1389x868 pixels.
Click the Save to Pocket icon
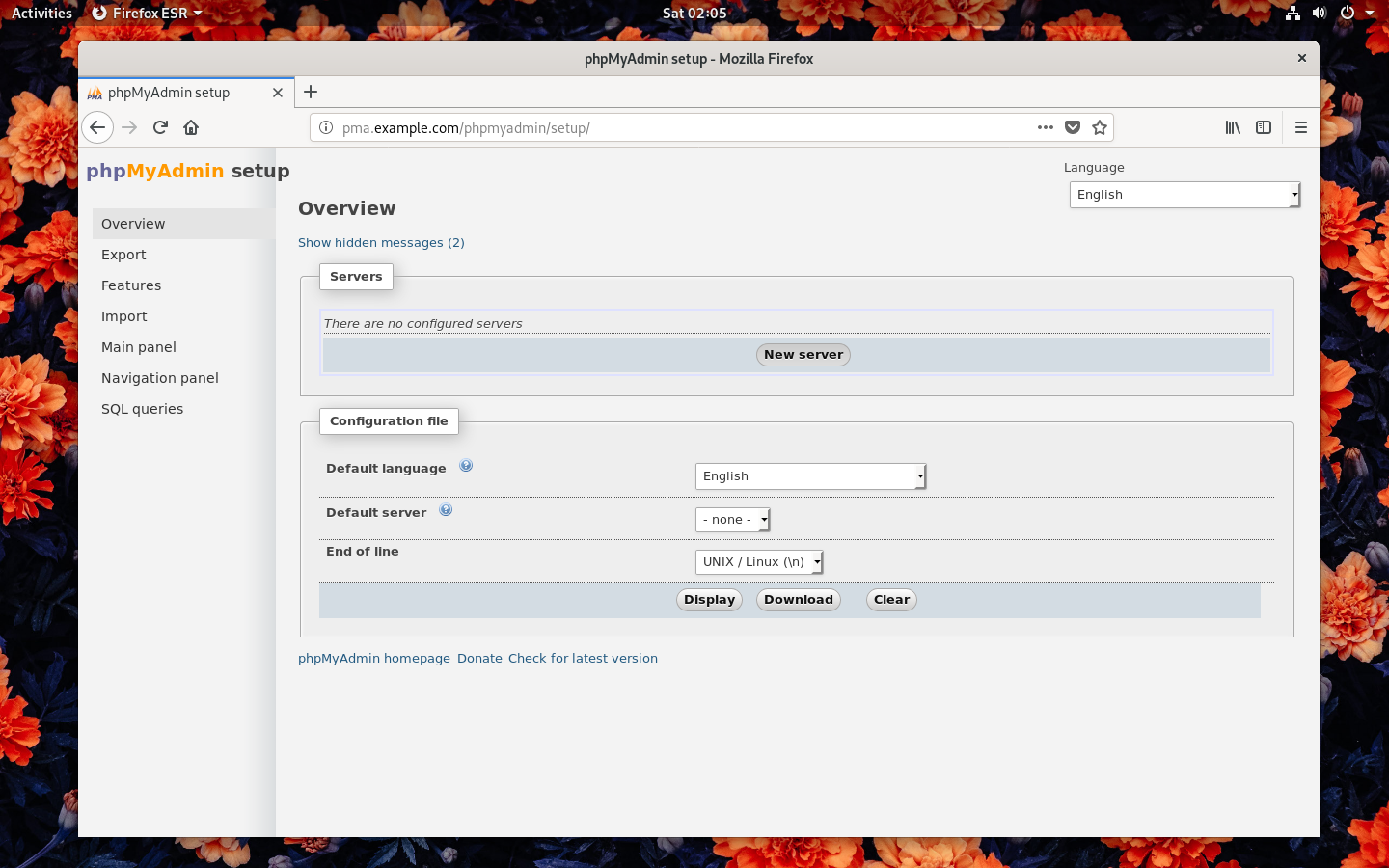pos(1073,127)
